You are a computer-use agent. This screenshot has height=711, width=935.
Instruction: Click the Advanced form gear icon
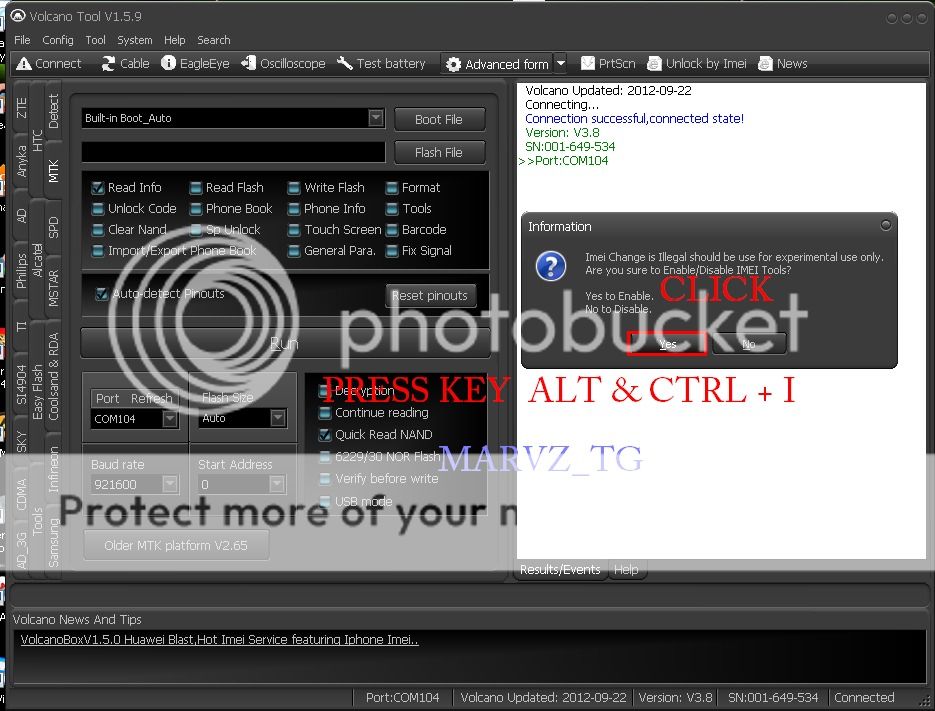click(x=453, y=64)
